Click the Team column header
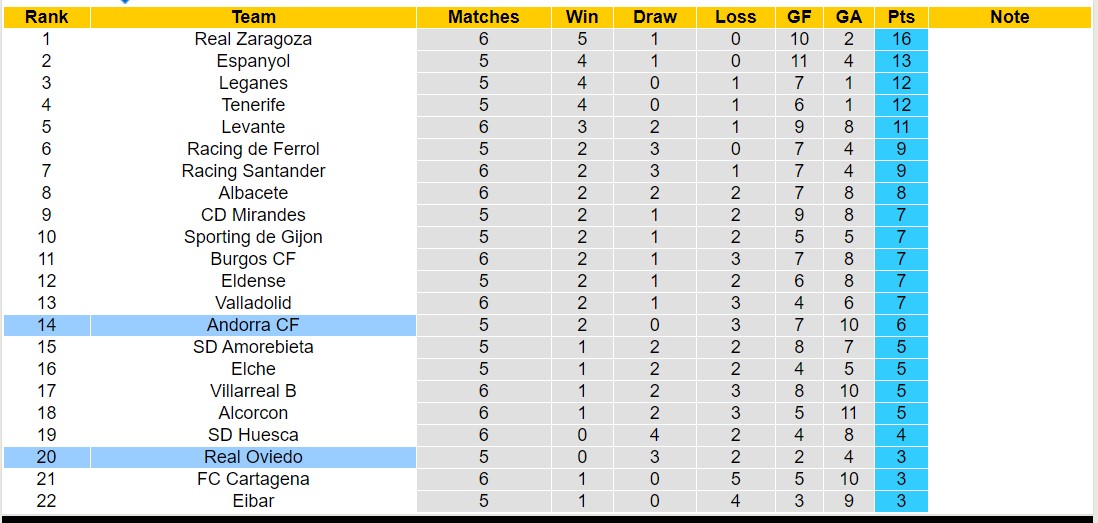Image resolution: width=1098 pixels, height=523 pixels. coord(253,17)
